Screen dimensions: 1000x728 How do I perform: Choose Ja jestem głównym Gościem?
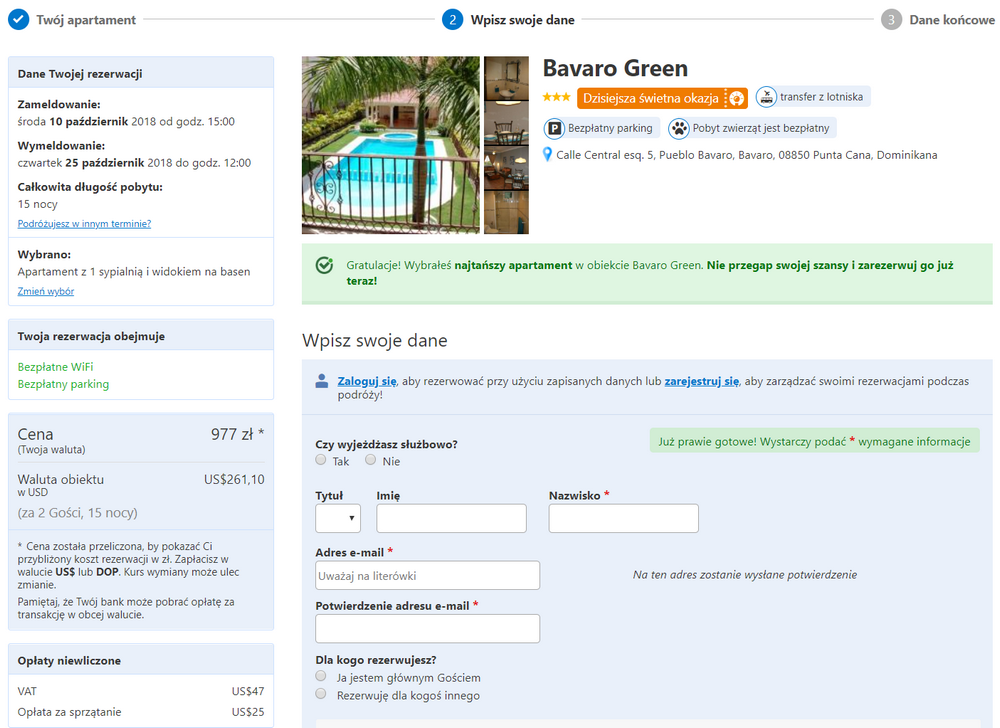tap(321, 676)
